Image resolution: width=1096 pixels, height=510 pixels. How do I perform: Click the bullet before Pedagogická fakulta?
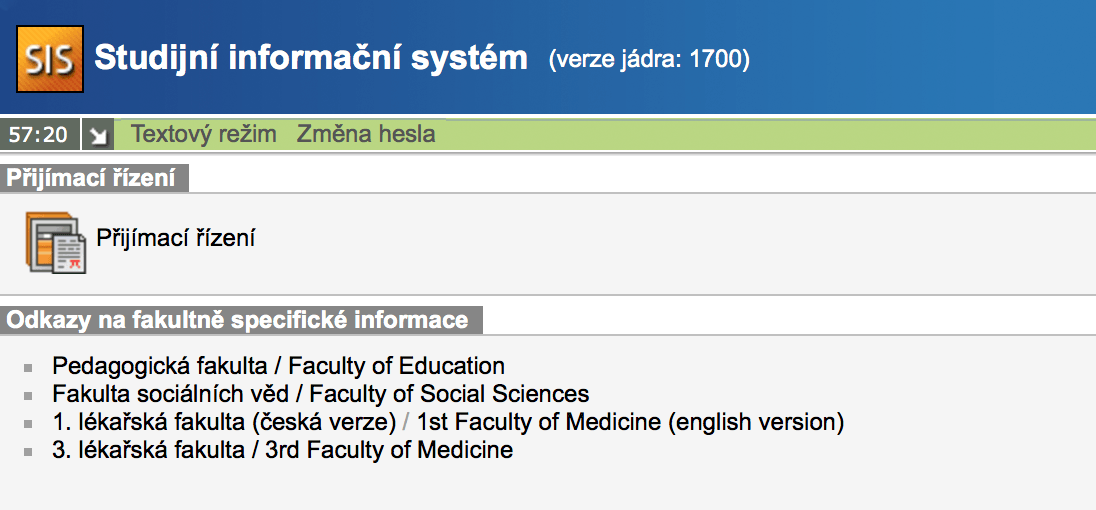pos(28,367)
